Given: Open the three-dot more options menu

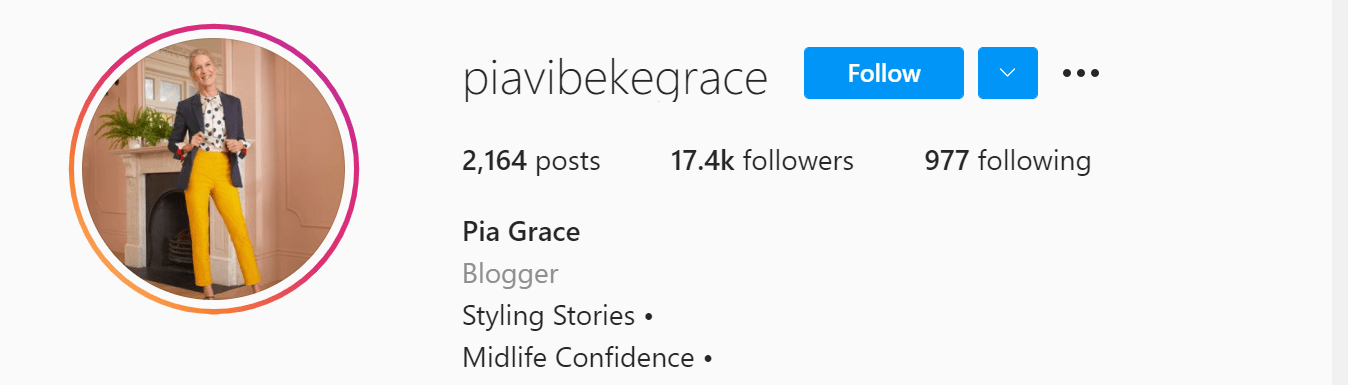Looking at the screenshot, I should pos(1081,73).
